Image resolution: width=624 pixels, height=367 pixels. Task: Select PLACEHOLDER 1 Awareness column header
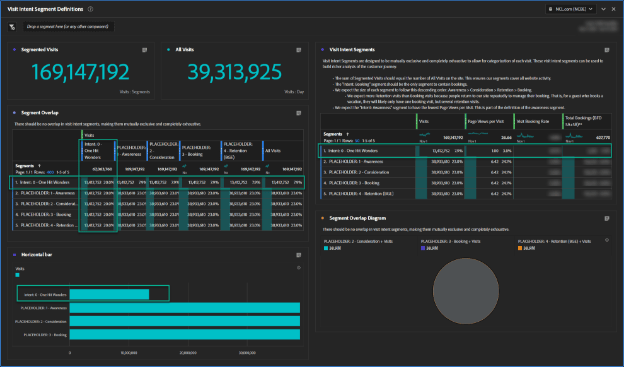(x=131, y=150)
